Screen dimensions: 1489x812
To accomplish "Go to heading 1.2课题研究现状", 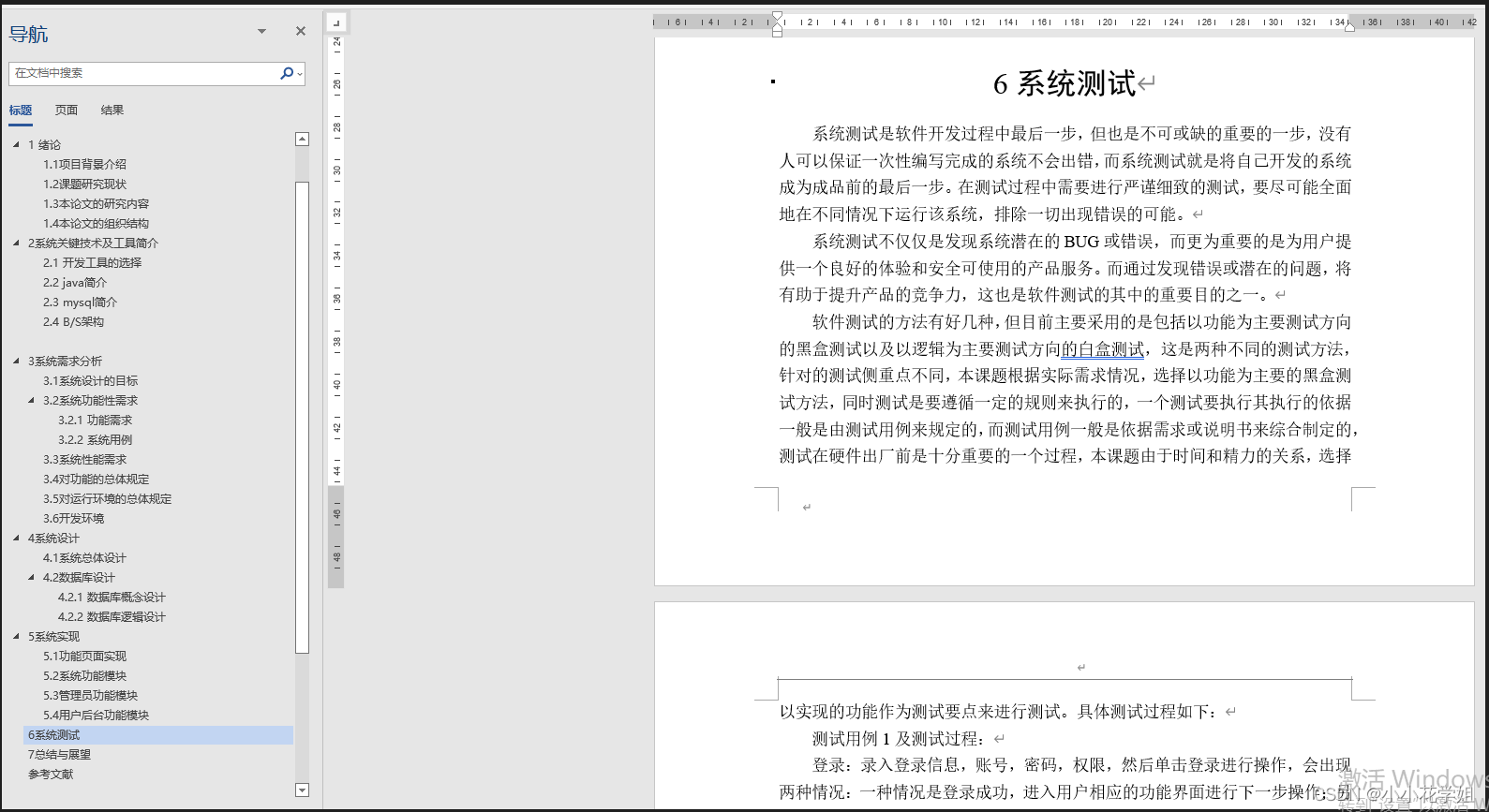I will (x=84, y=184).
